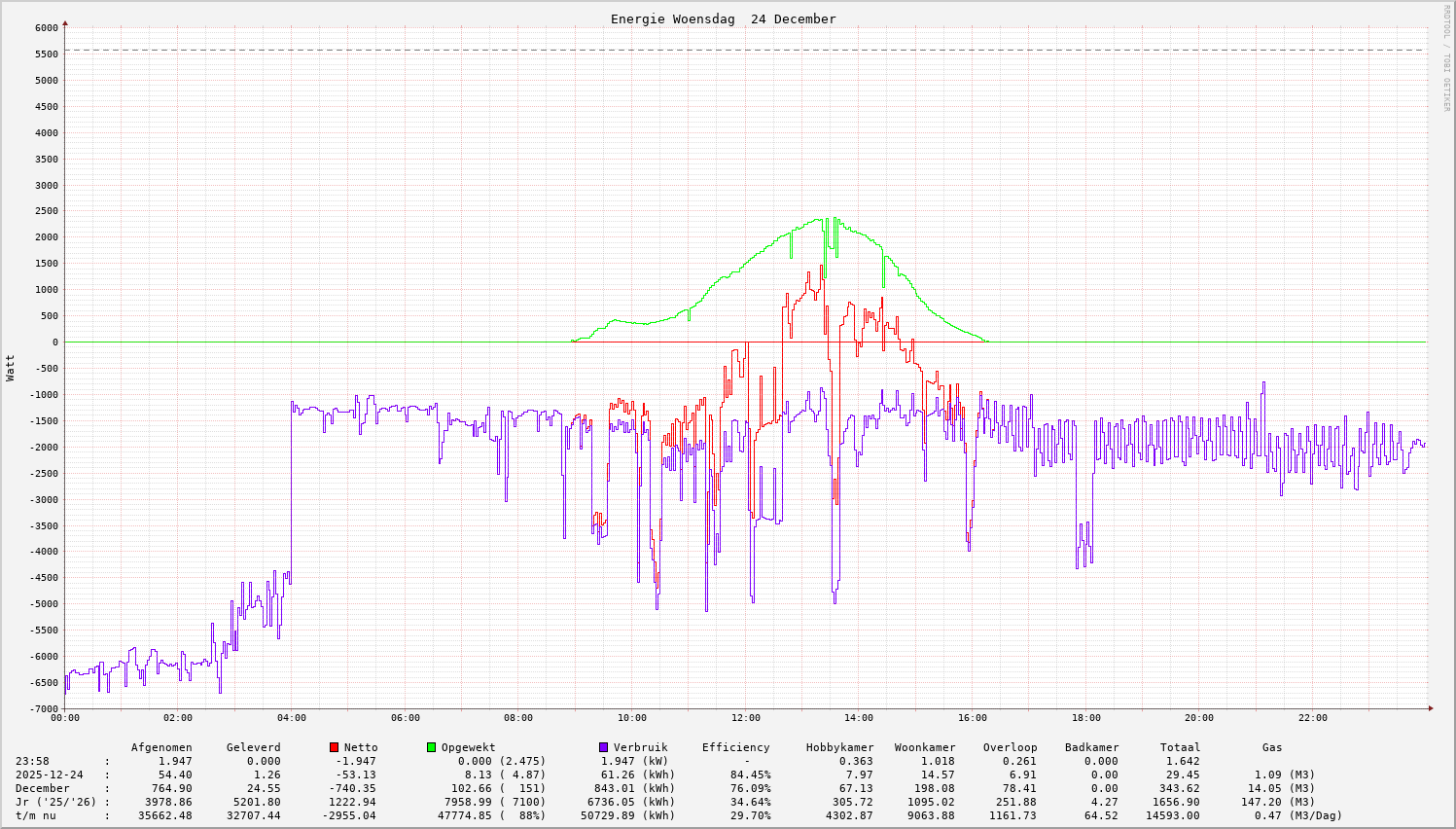Click the 84.45% efficiency value
This screenshot has height=829, width=1456.
point(750,775)
